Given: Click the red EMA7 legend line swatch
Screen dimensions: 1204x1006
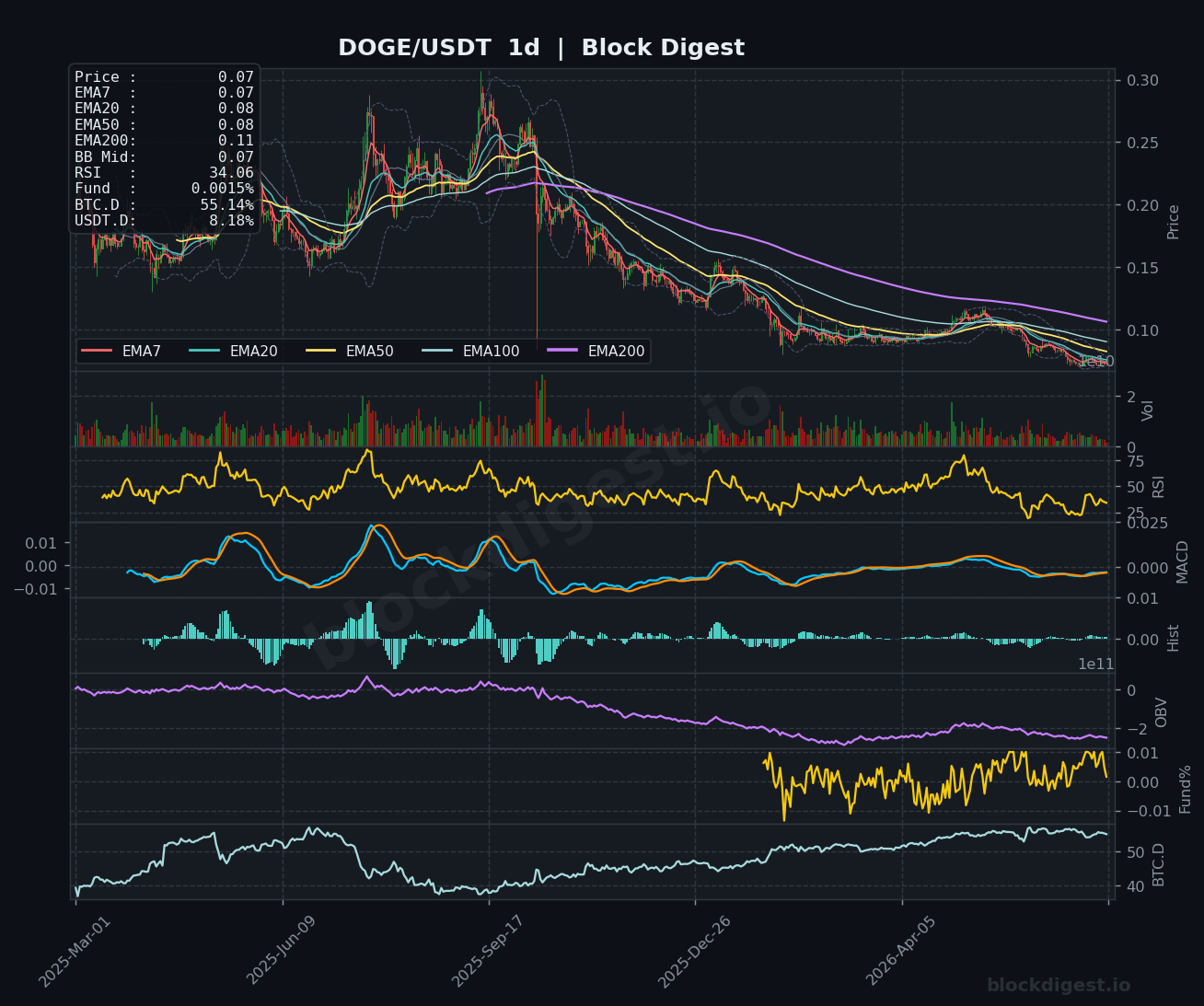Looking at the screenshot, I should tap(97, 351).
